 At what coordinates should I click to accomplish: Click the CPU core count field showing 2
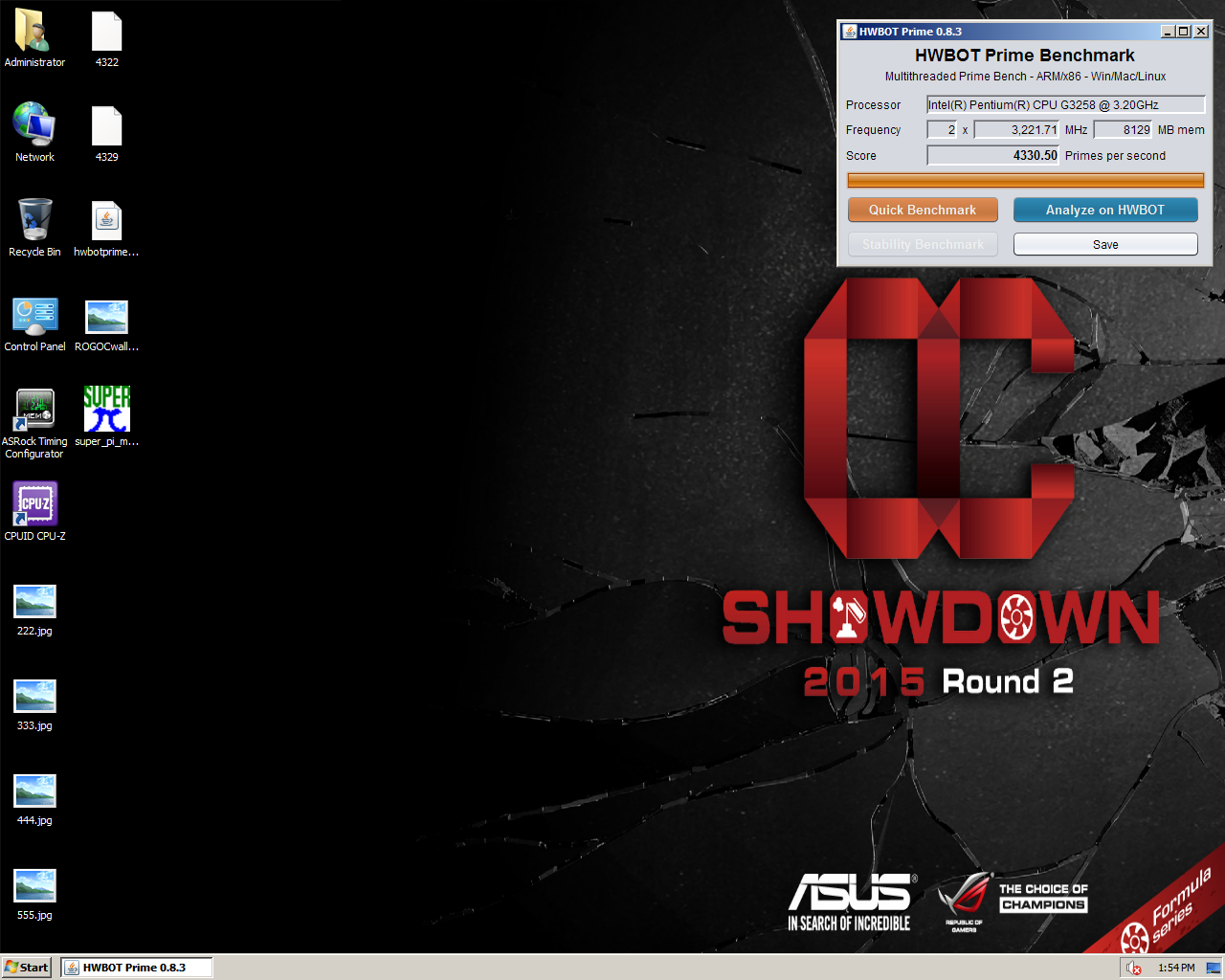(x=942, y=129)
